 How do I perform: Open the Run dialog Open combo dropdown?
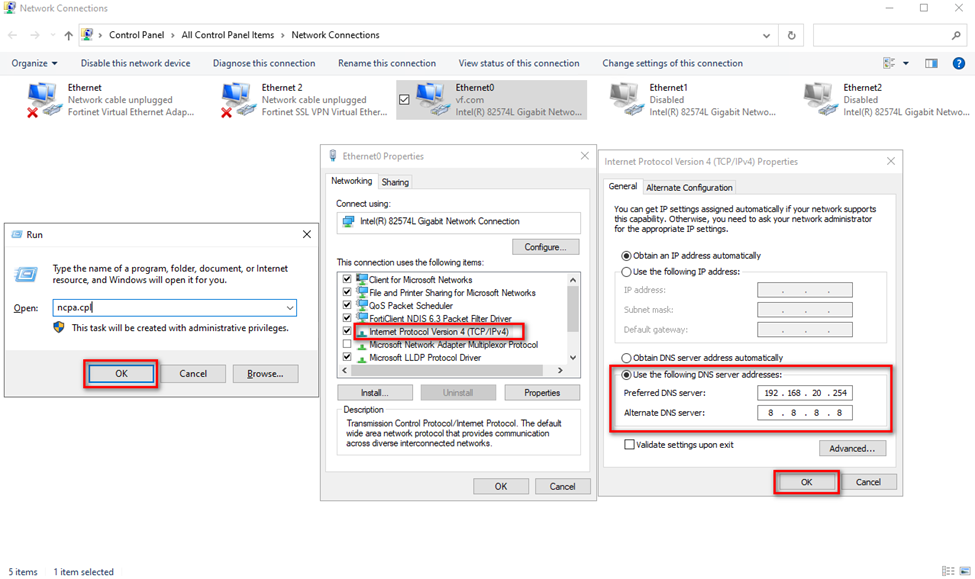[289, 309]
